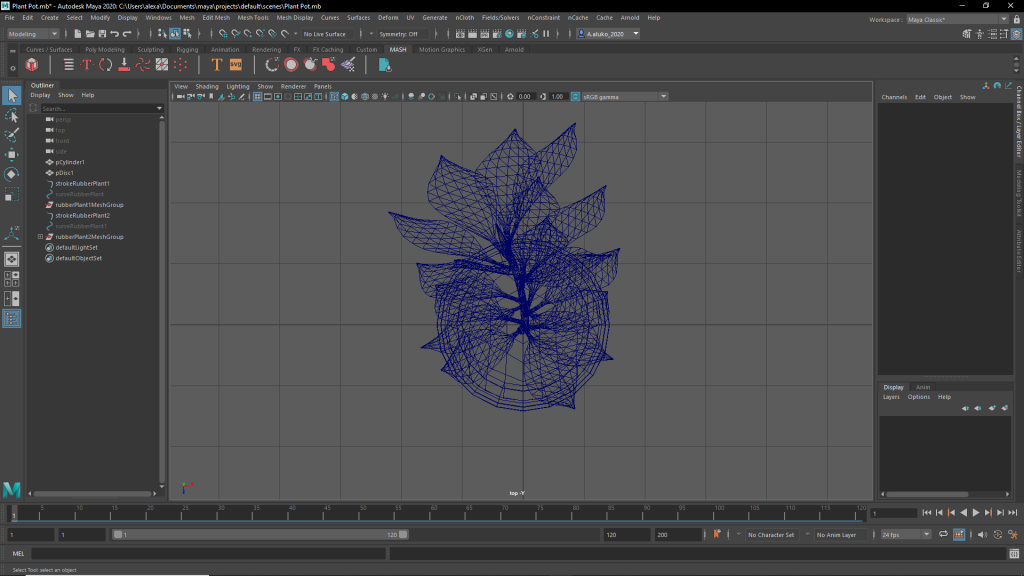Select the 3D Type text tool icon
The width and height of the screenshot is (1024, 576).
tap(216, 65)
